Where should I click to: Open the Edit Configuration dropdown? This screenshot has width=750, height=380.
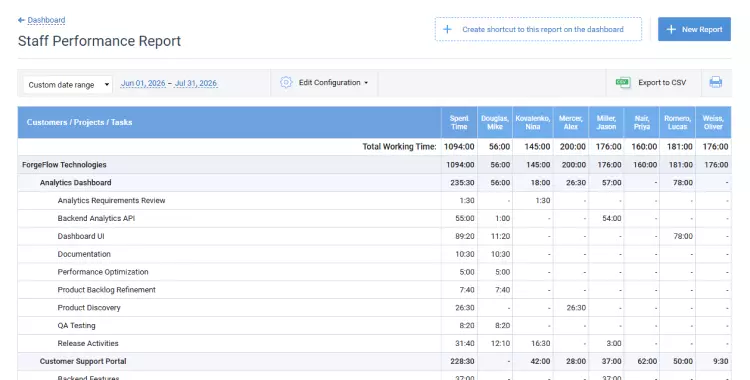[333, 82]
